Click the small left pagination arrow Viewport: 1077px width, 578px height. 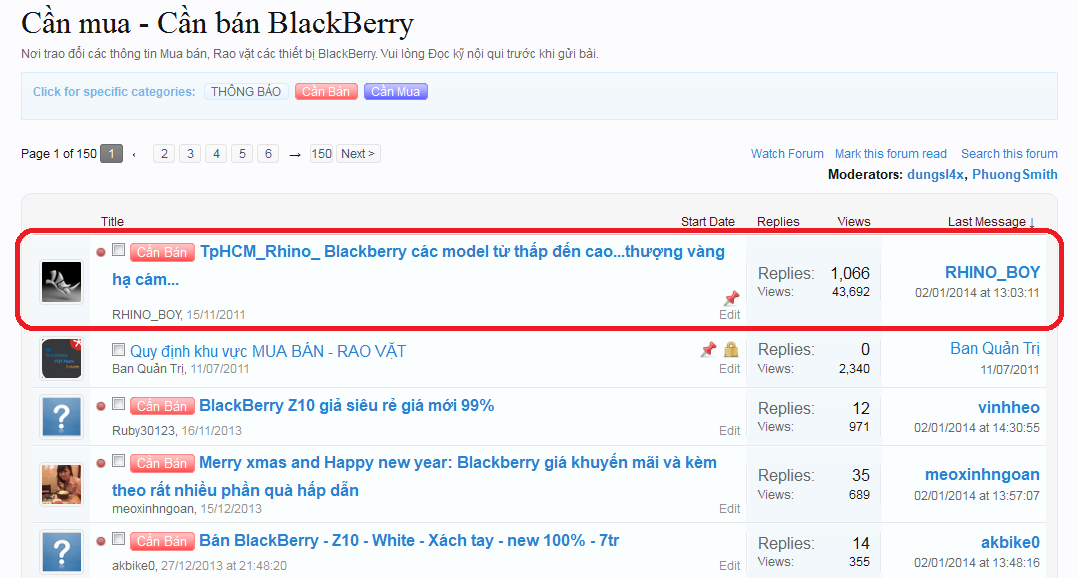tap(134, 154)
